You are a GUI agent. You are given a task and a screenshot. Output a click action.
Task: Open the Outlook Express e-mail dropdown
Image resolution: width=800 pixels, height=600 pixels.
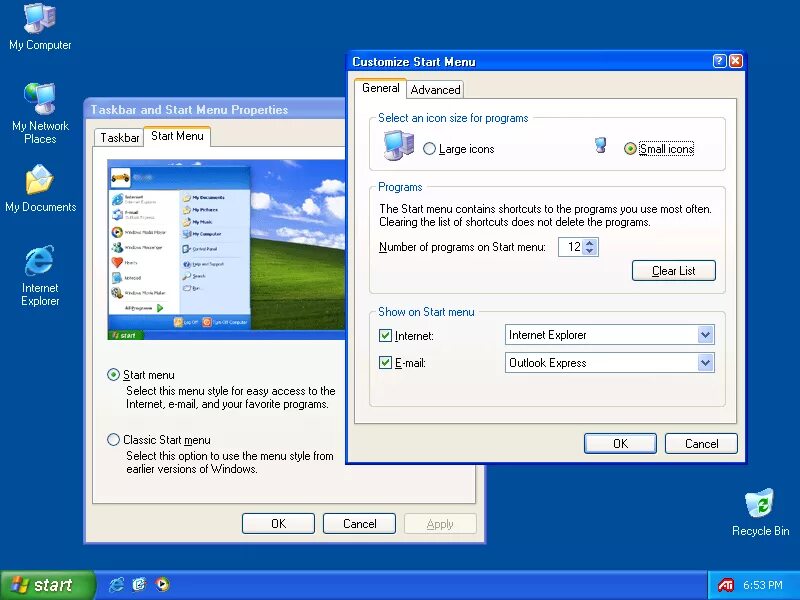click(707, 363)
